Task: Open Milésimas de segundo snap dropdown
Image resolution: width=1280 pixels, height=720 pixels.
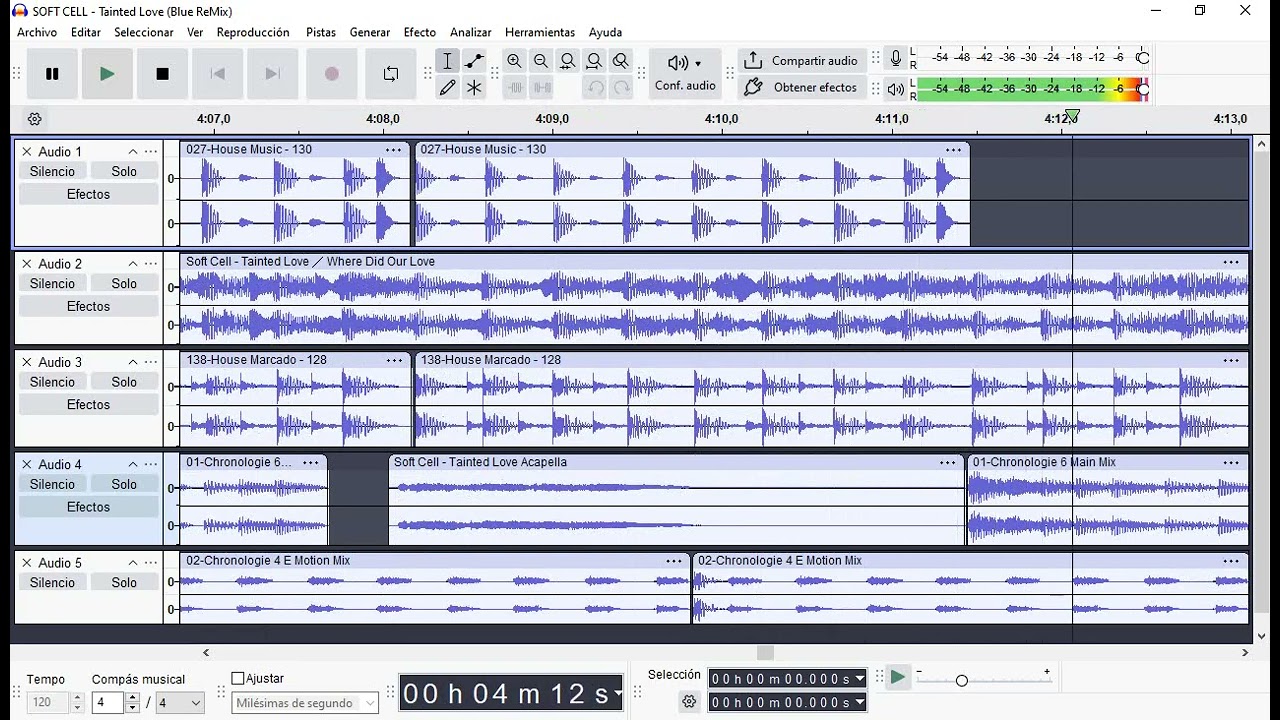Action: 305,703
